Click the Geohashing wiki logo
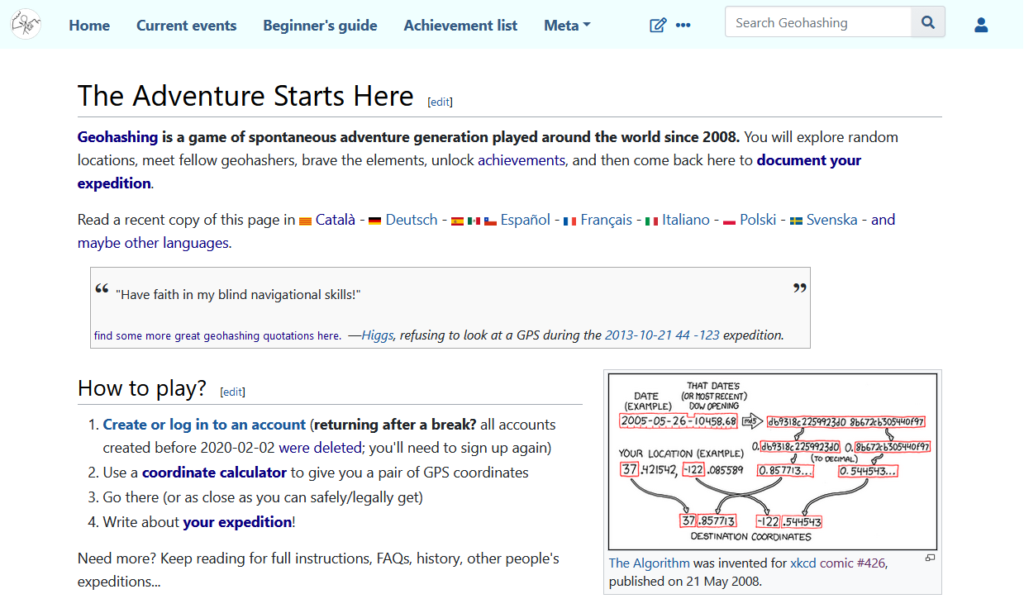 (x=25, y=24)
